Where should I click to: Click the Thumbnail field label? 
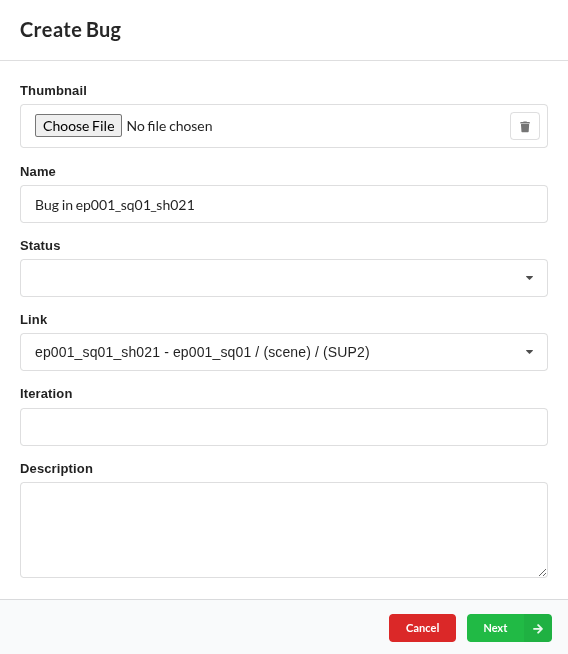click(x=53, y=91)
